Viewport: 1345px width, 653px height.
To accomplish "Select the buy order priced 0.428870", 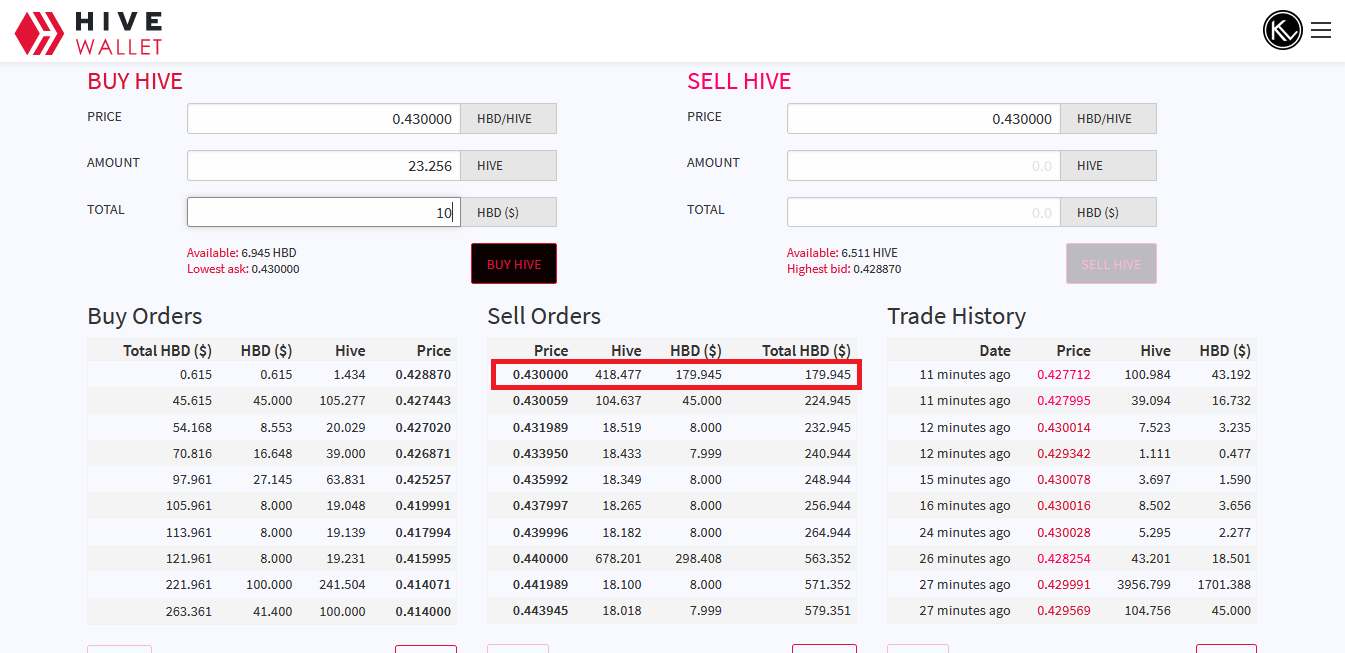I will (272, 375).
